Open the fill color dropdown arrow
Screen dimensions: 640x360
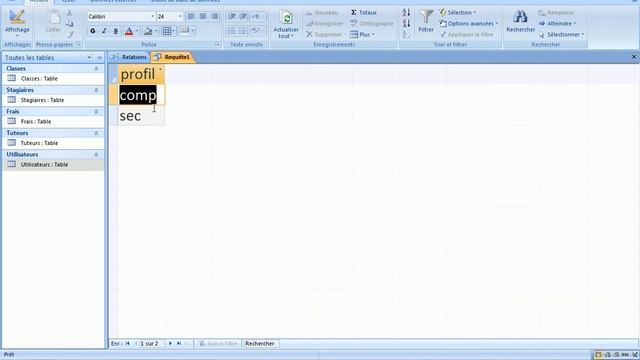click(x=156, y=31)
